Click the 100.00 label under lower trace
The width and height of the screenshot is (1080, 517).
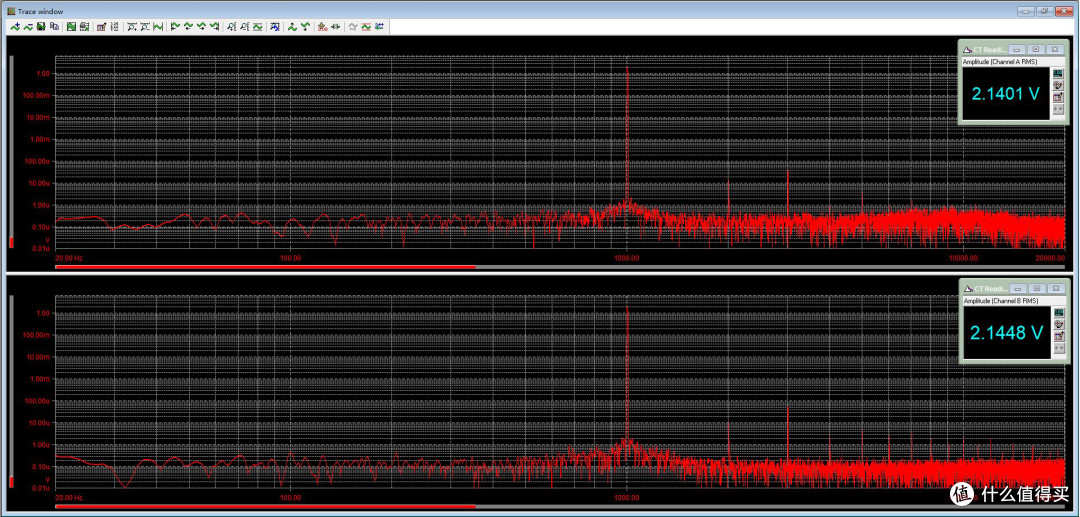pos(290,497)
